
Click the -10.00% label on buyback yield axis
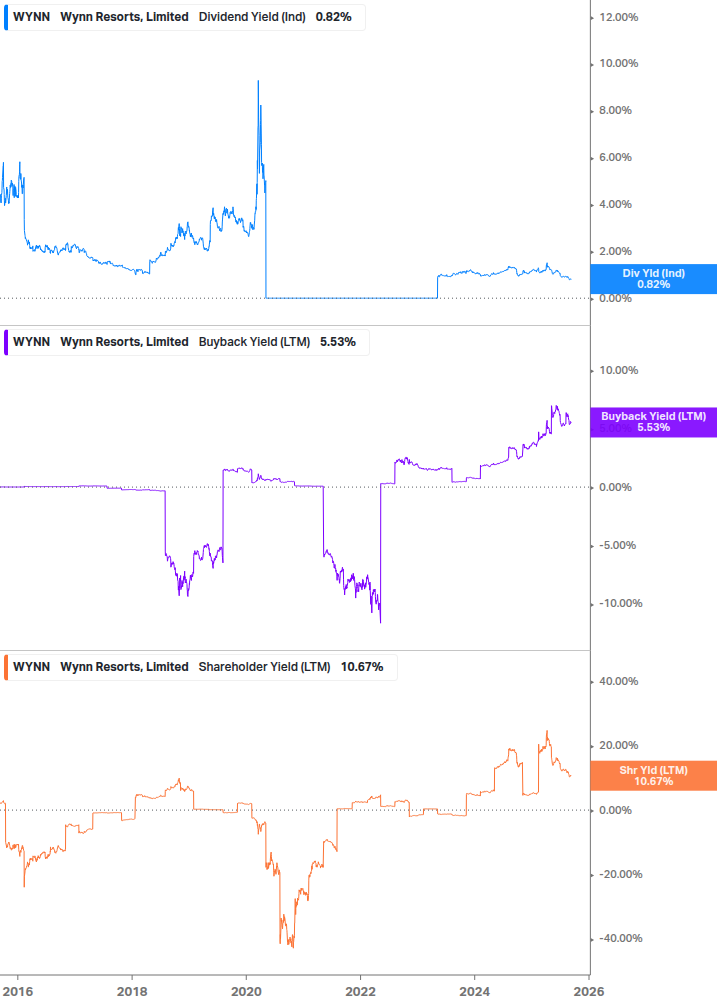[x=620, y=603]
